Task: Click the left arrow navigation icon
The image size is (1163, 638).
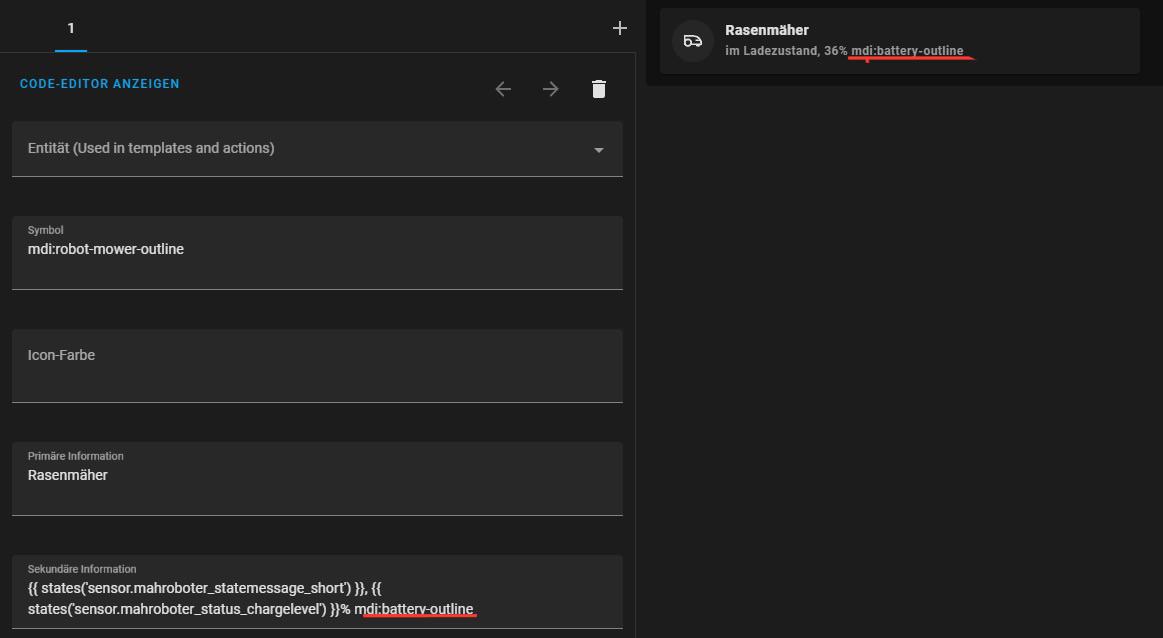Action: [x=503, y=88]
